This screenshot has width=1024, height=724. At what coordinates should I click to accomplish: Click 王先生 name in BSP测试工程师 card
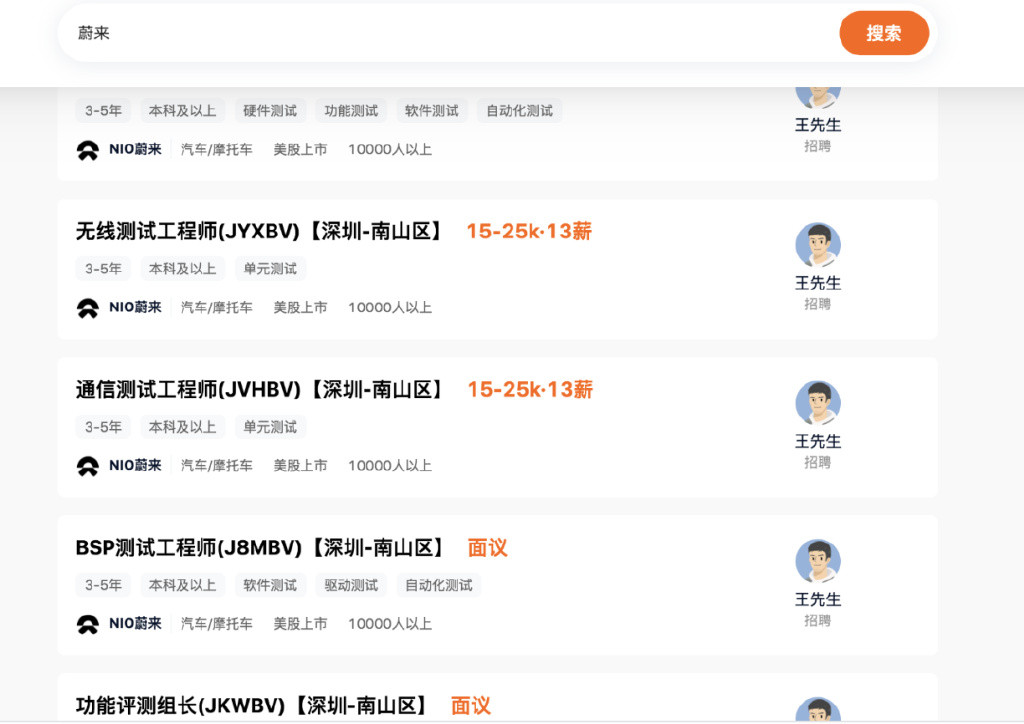pos(818,600)
